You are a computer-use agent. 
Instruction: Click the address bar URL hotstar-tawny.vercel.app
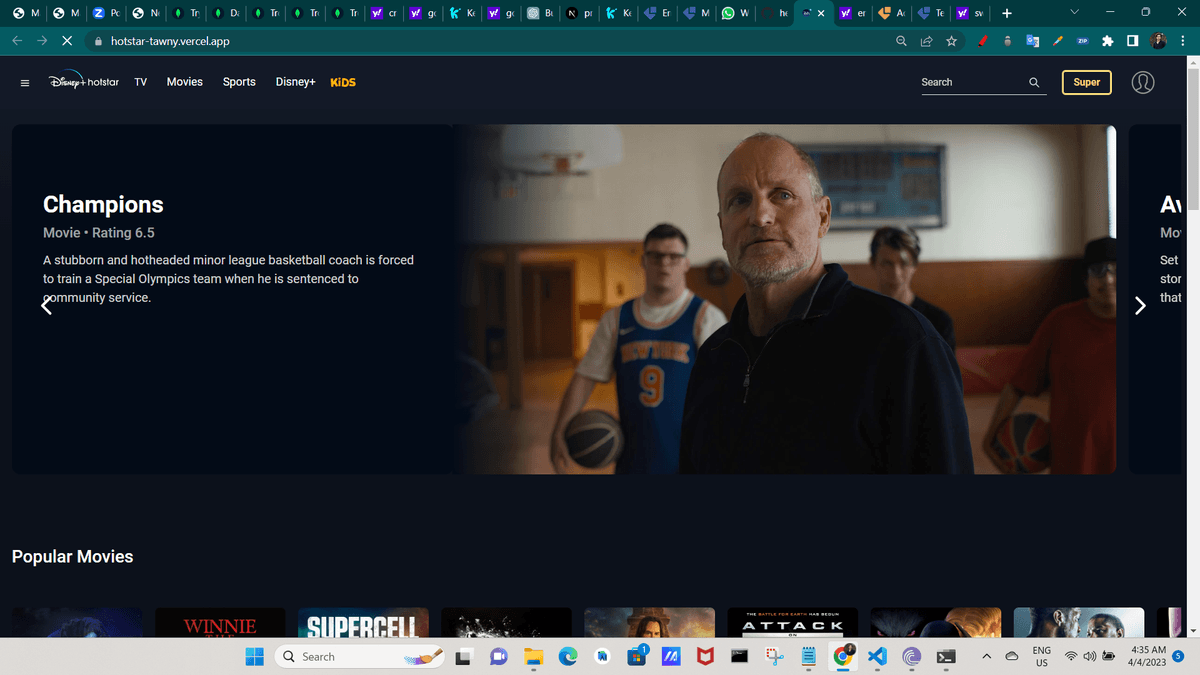(168, 42)
